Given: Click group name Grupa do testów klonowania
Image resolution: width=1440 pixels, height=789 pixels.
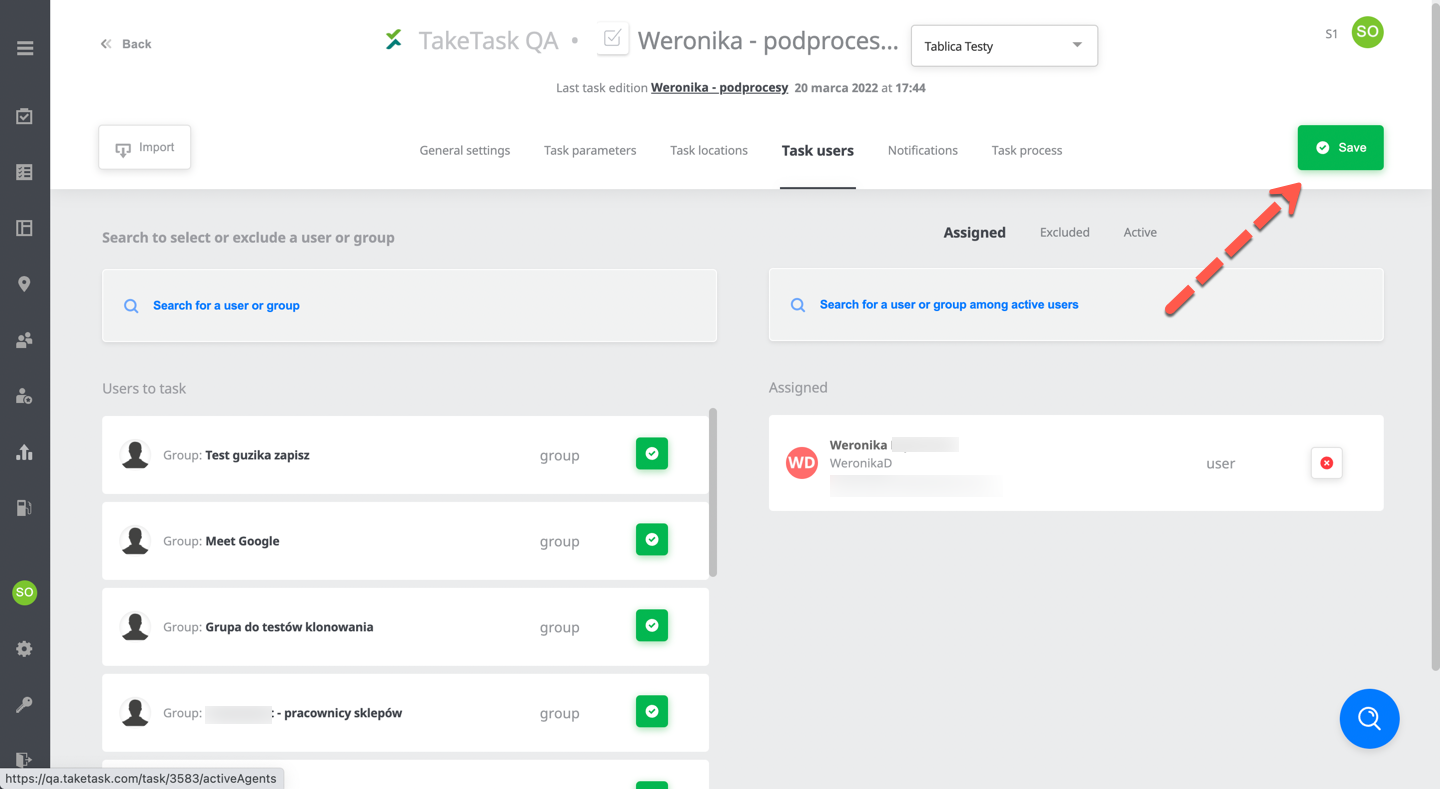Looking at the screenshot, I should (289, 627).
